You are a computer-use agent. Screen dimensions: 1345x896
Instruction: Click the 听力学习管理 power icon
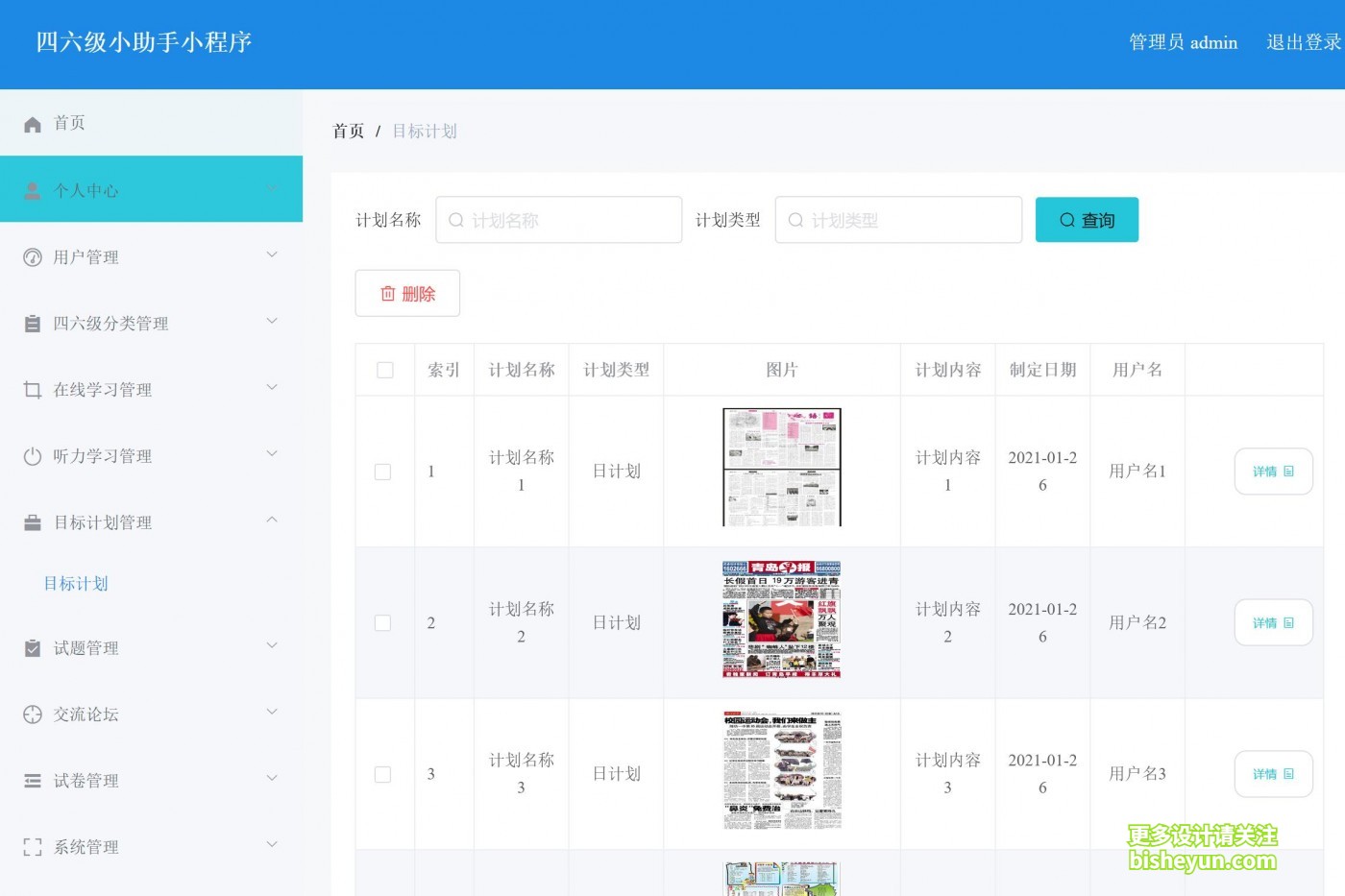pyautogui.click(x=33, y=456)
